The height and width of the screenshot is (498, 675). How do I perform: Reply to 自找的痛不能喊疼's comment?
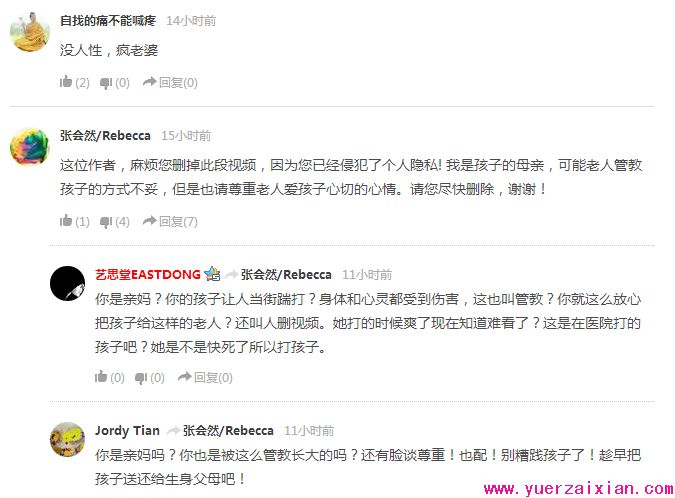coord(170,82)
